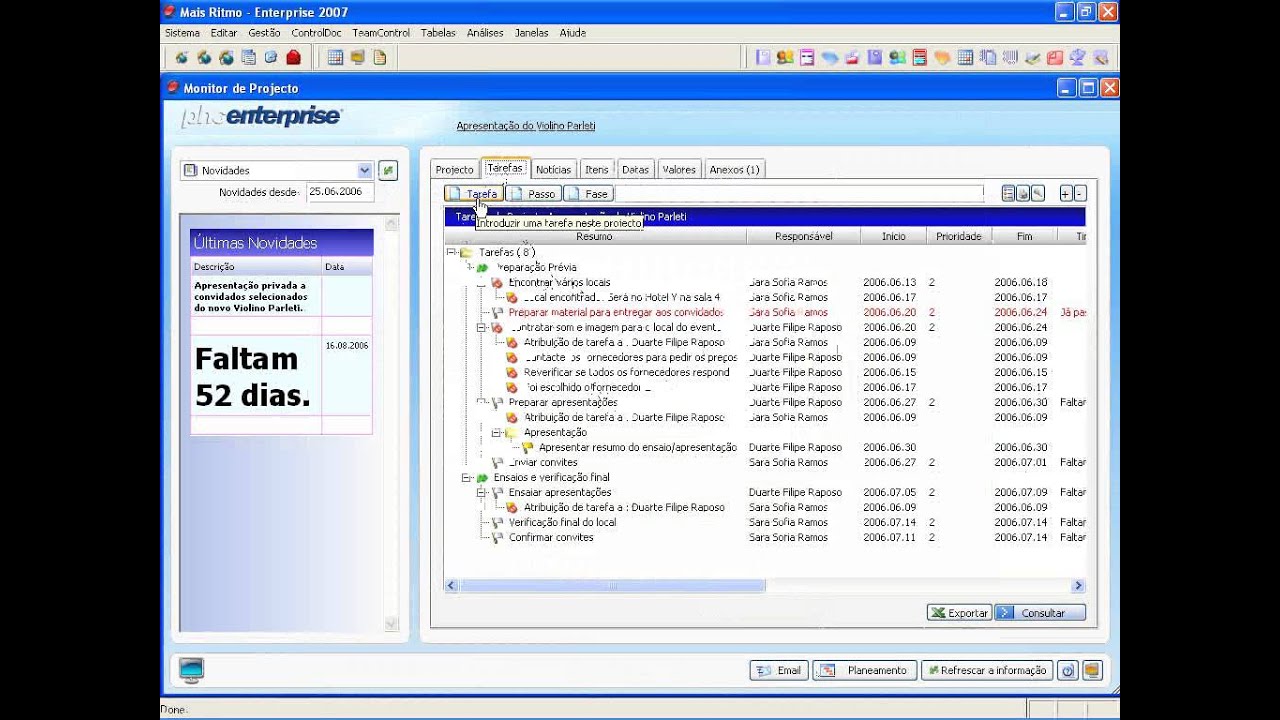
Task: Click the green people icon in the right toolbar
Action: (897, 57)
